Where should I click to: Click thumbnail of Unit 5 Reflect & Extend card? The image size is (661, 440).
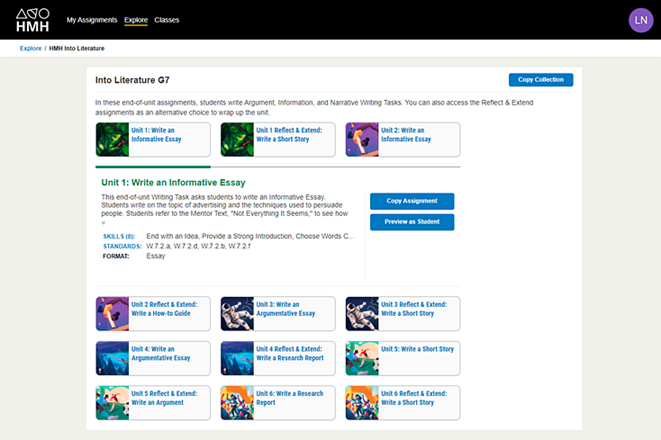112,403
